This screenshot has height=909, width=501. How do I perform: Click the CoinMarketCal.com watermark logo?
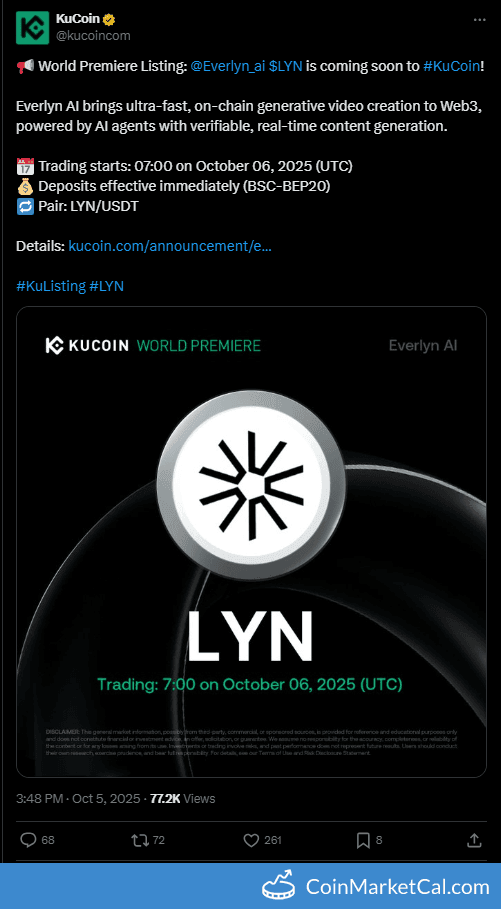point(376,886)
